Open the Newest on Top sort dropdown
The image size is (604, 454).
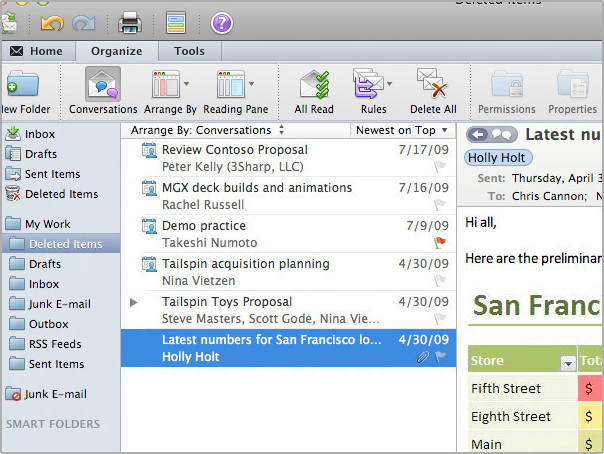click(402, 130)
